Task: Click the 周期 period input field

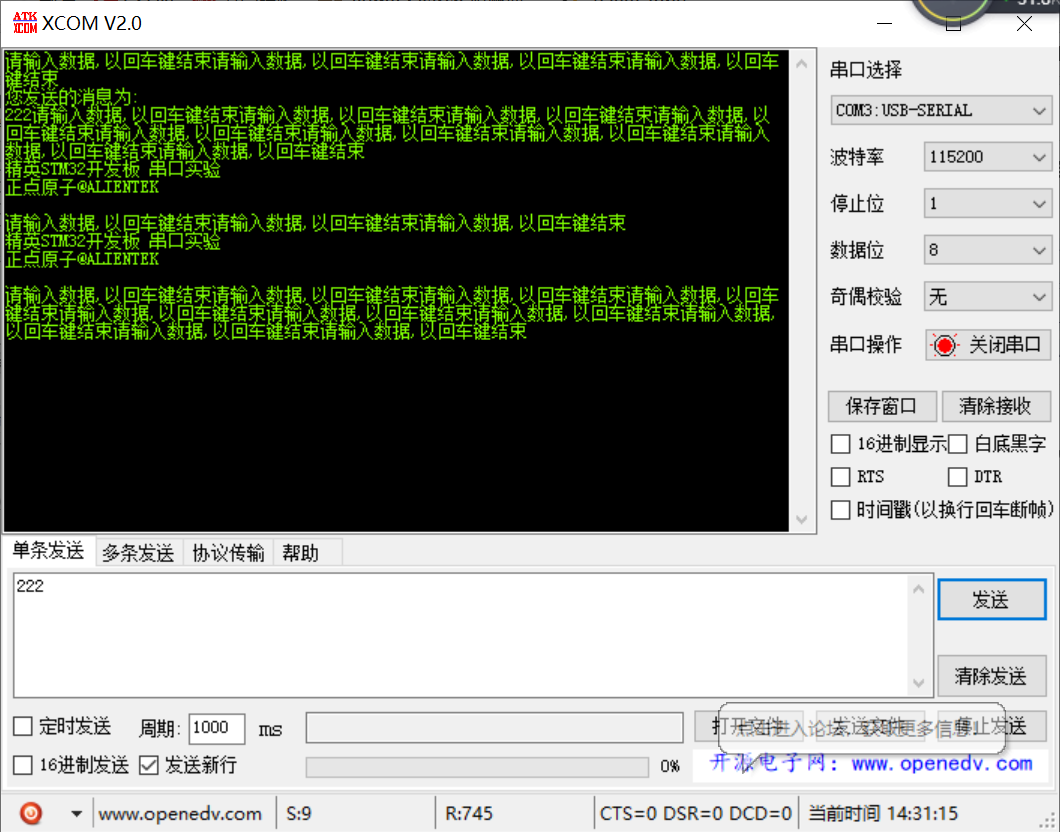Action: click(216, 728)
